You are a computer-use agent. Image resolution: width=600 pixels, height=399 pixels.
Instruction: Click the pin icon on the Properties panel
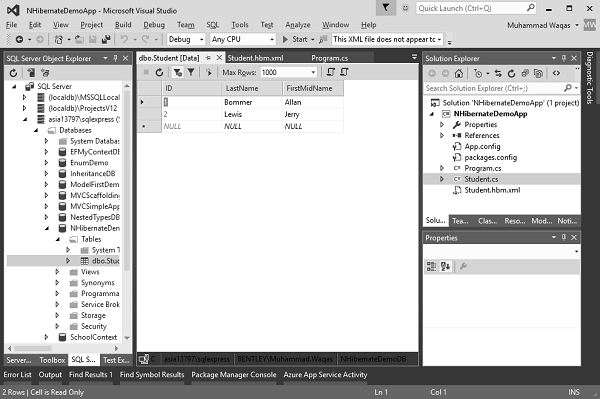click(563, 238)
